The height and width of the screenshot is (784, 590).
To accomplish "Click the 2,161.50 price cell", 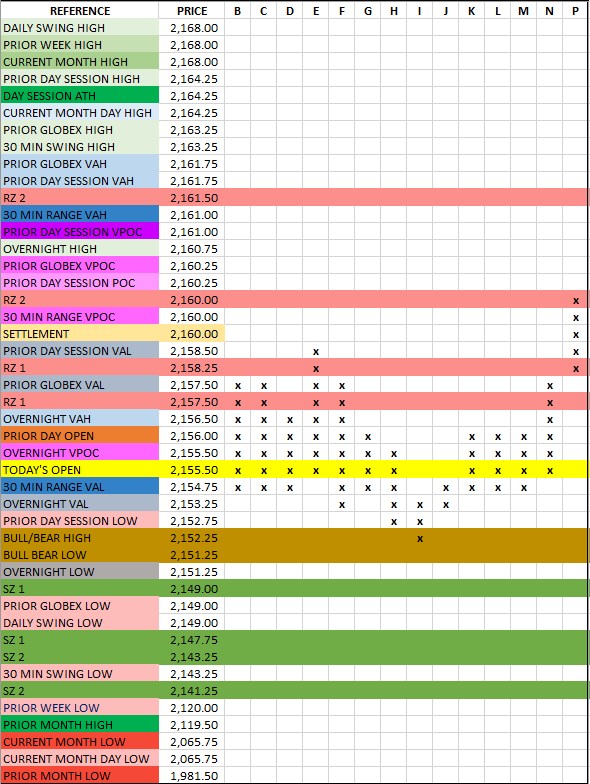I will 192,198.
